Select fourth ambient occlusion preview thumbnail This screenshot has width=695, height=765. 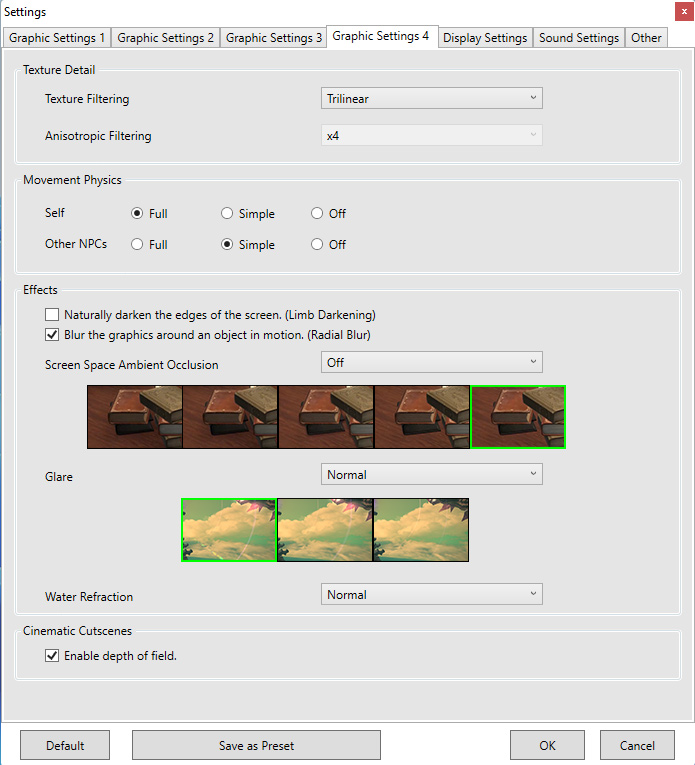point(422,417)
